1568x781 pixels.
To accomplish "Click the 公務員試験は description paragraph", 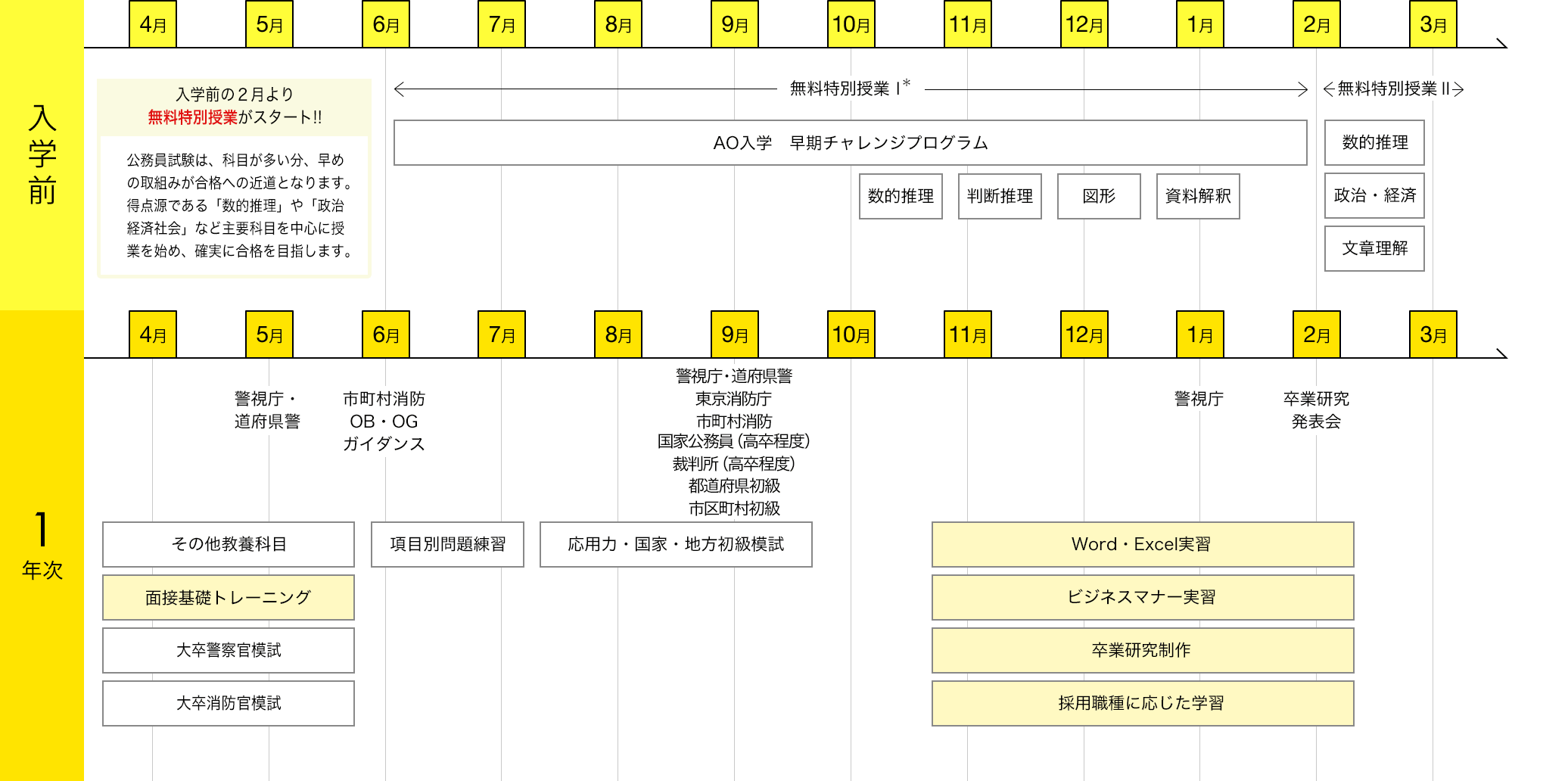I will (240, 205).
